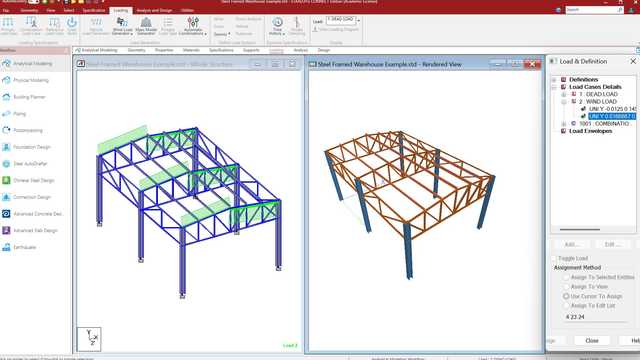Click the Mass Model Generator icon

coord(146,22)
